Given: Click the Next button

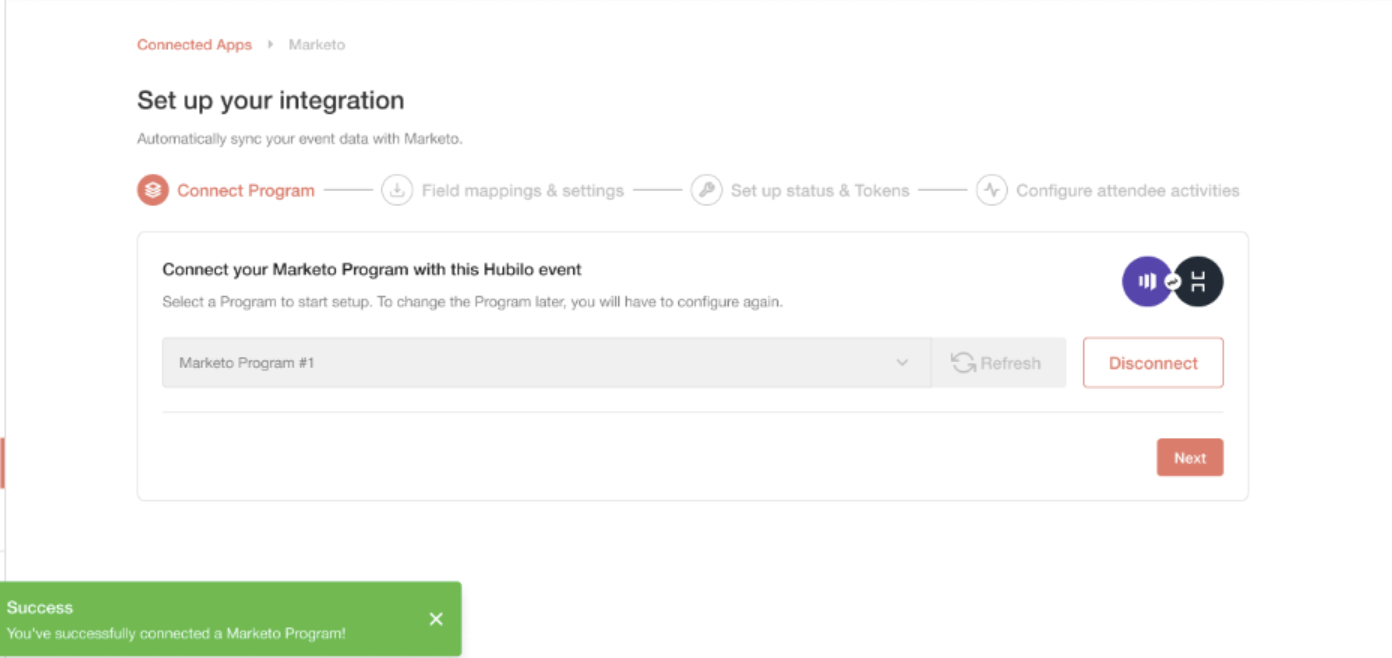Looking at the screenshot, I should click(1190, 458).
